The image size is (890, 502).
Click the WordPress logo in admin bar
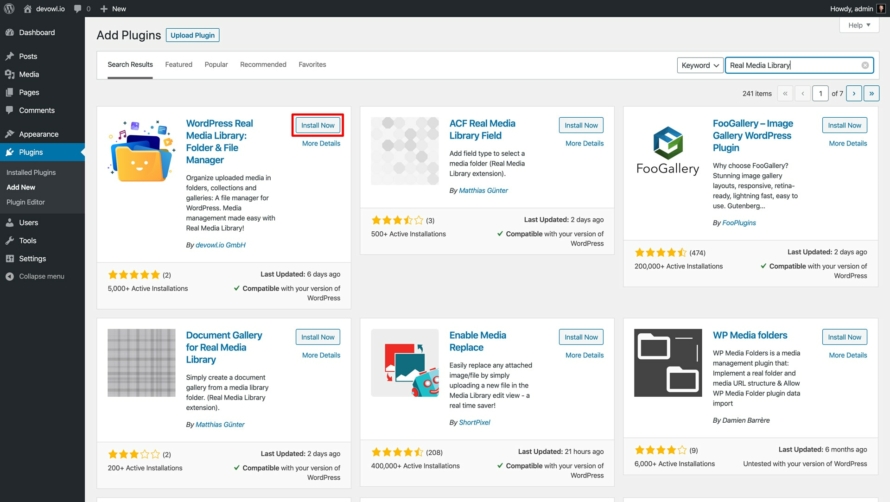coord(11,8)
